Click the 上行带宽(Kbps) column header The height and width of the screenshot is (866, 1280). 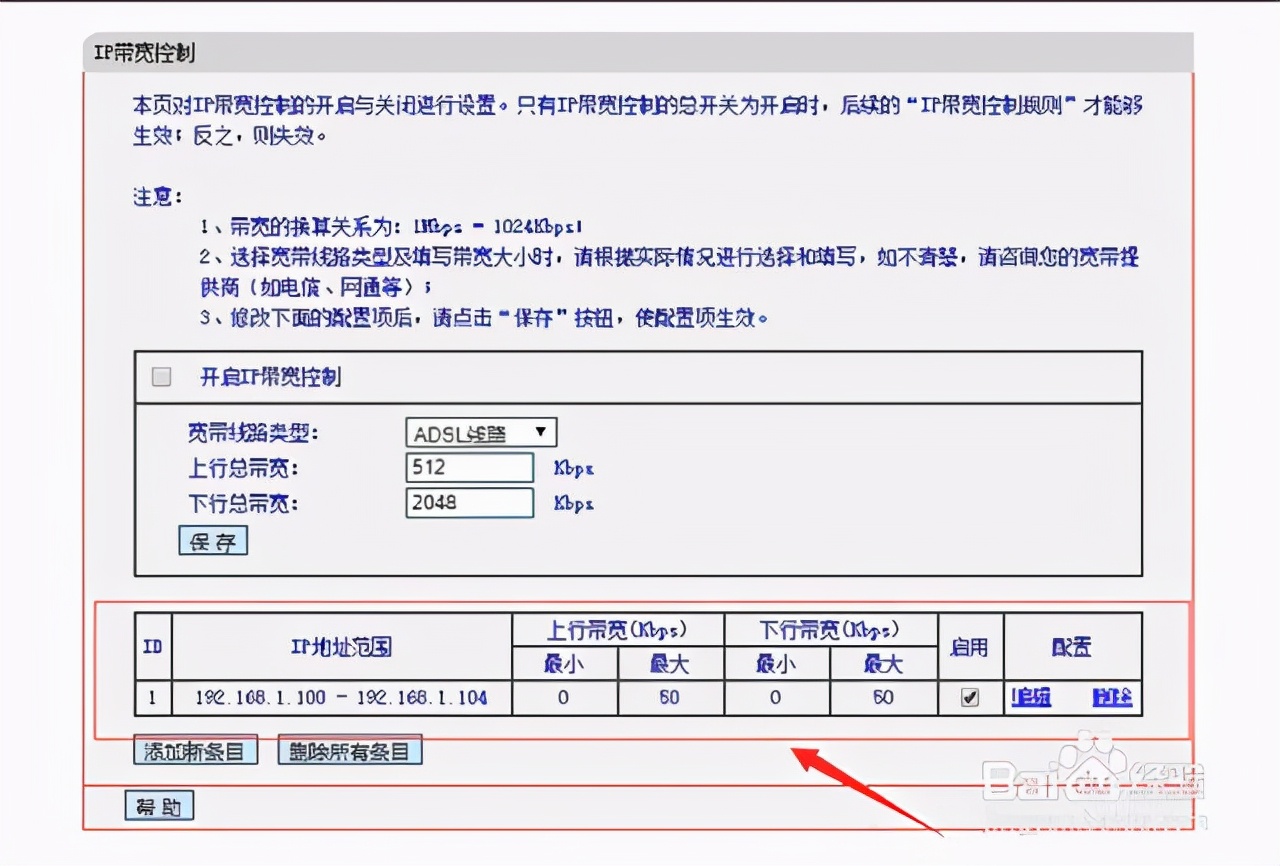(x=617, y=630)
